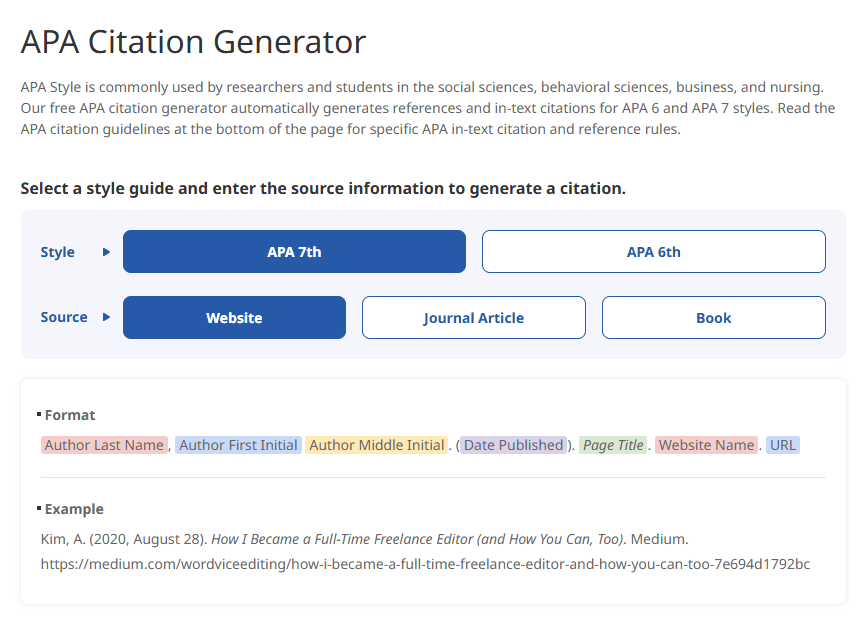Click the bullet marker next to Format
Screen dimensions: 864x618
tap(38, 412)
